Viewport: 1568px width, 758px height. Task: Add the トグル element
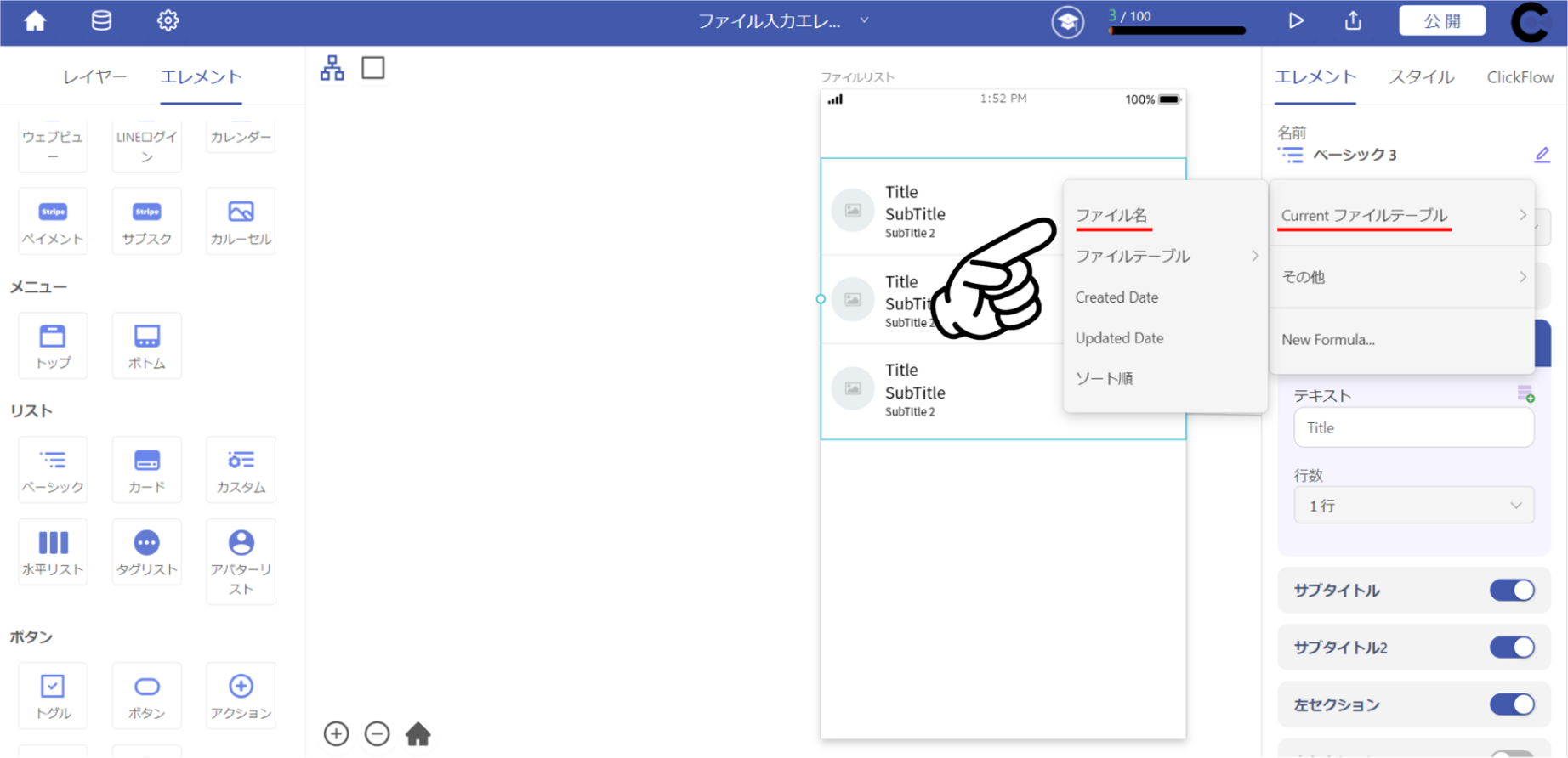point(53,696)
